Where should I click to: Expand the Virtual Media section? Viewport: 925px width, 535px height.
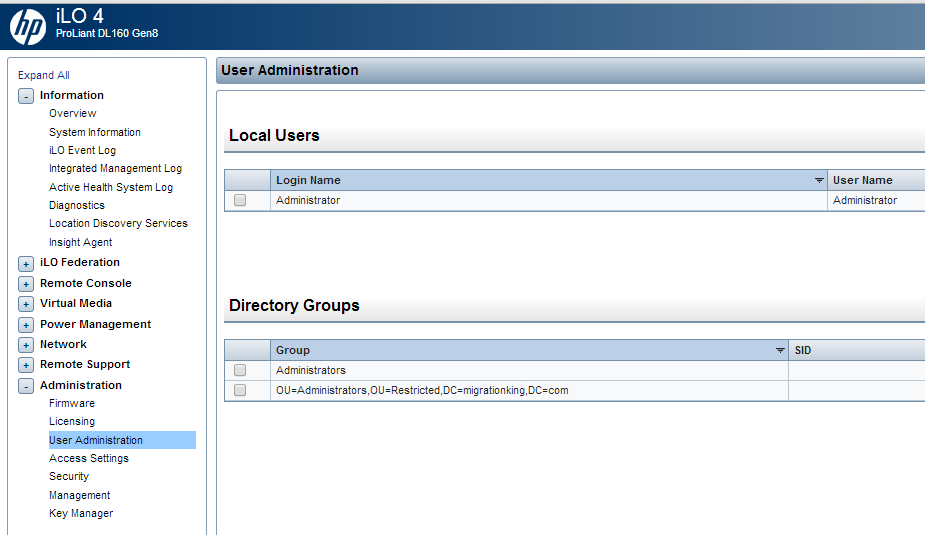pyautogui.click(x=26, y=304)
